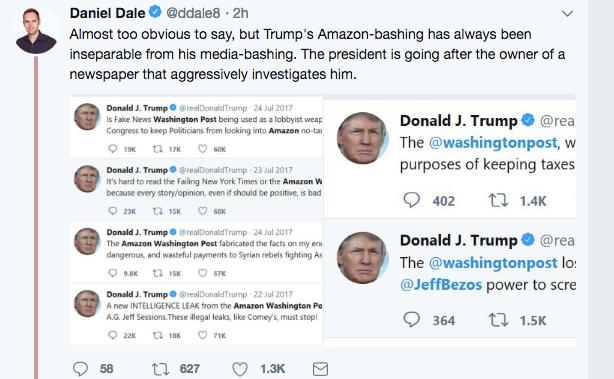Click the heart icon showing 60K in image
This screenshot has height=379, width=614.
click(x=202, y=149)
